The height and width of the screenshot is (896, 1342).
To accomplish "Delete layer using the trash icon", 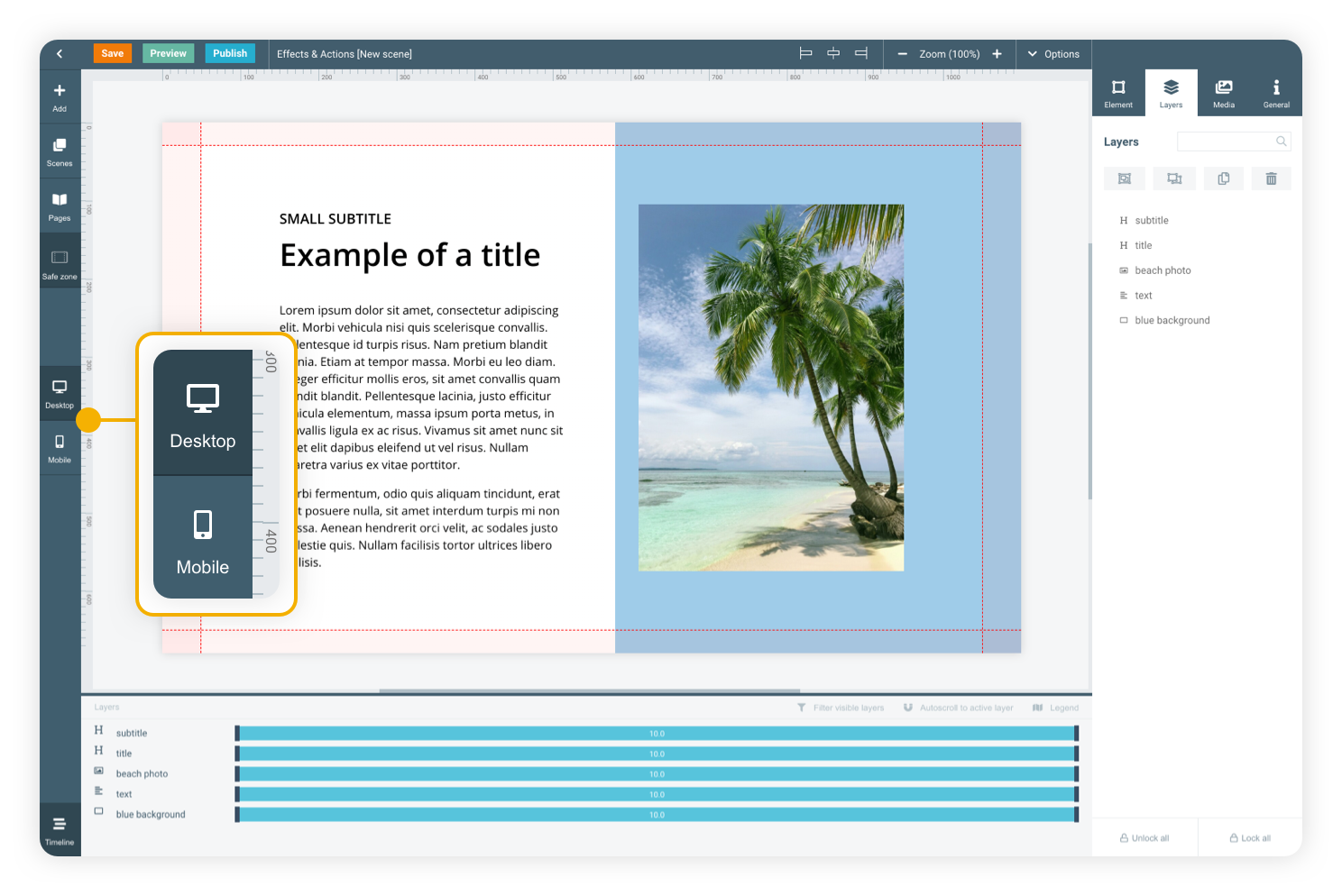I will click(1271, 178).
